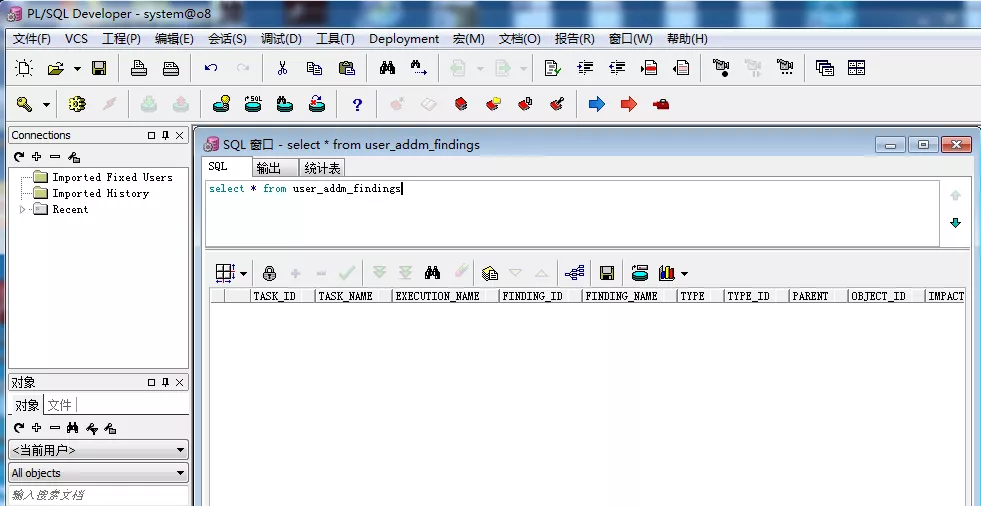Select the 对象 tab in object panel
The image size is (981, 506).
click(x=27, y=405)
